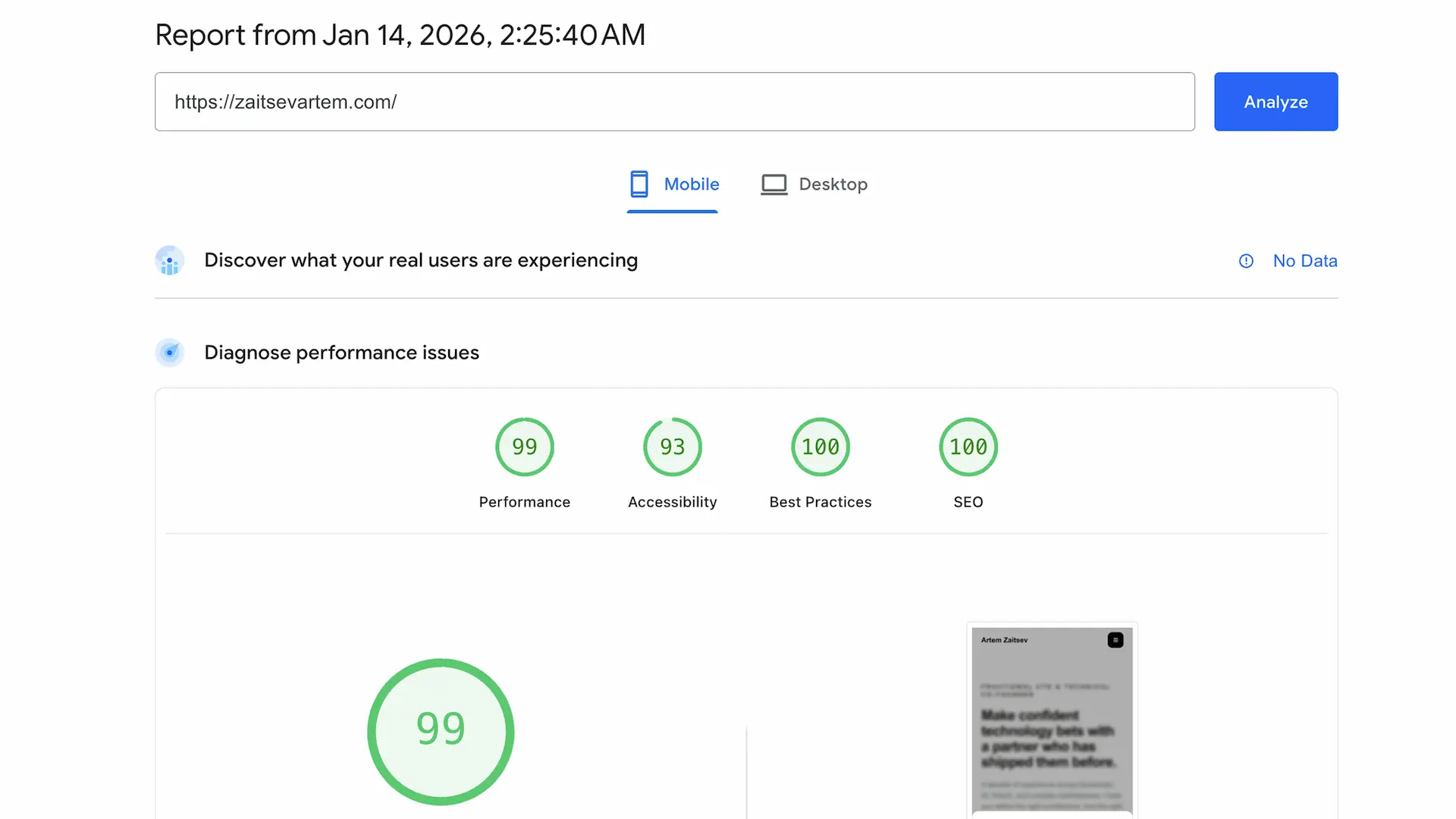Image resolution: width=1456 pixels, height=819 pixels.
Task: Select the 99 Performance score gauge
Action: pyautogui.click(x=524, y=447)
